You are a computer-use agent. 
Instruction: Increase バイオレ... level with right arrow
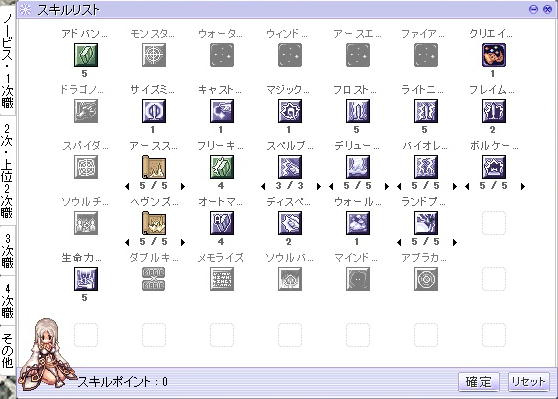click(455, 186)
